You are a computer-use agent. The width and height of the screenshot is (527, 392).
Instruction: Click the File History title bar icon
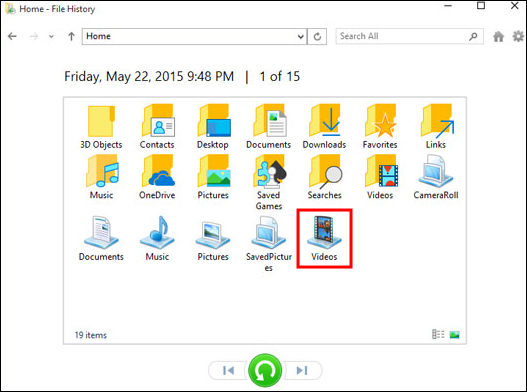point(10,9)
